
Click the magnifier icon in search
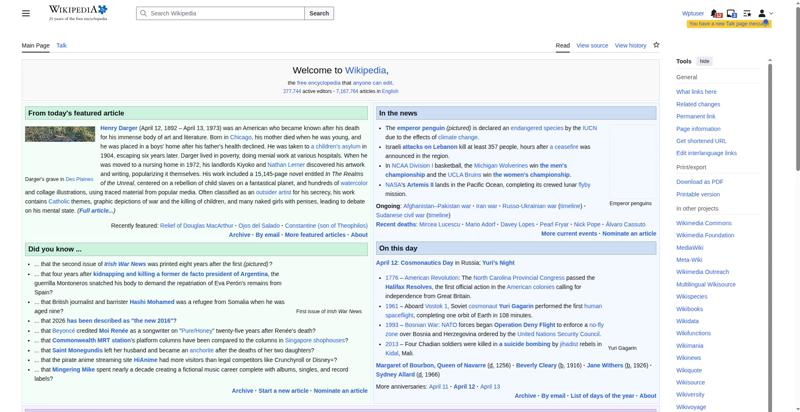[143, 13]
